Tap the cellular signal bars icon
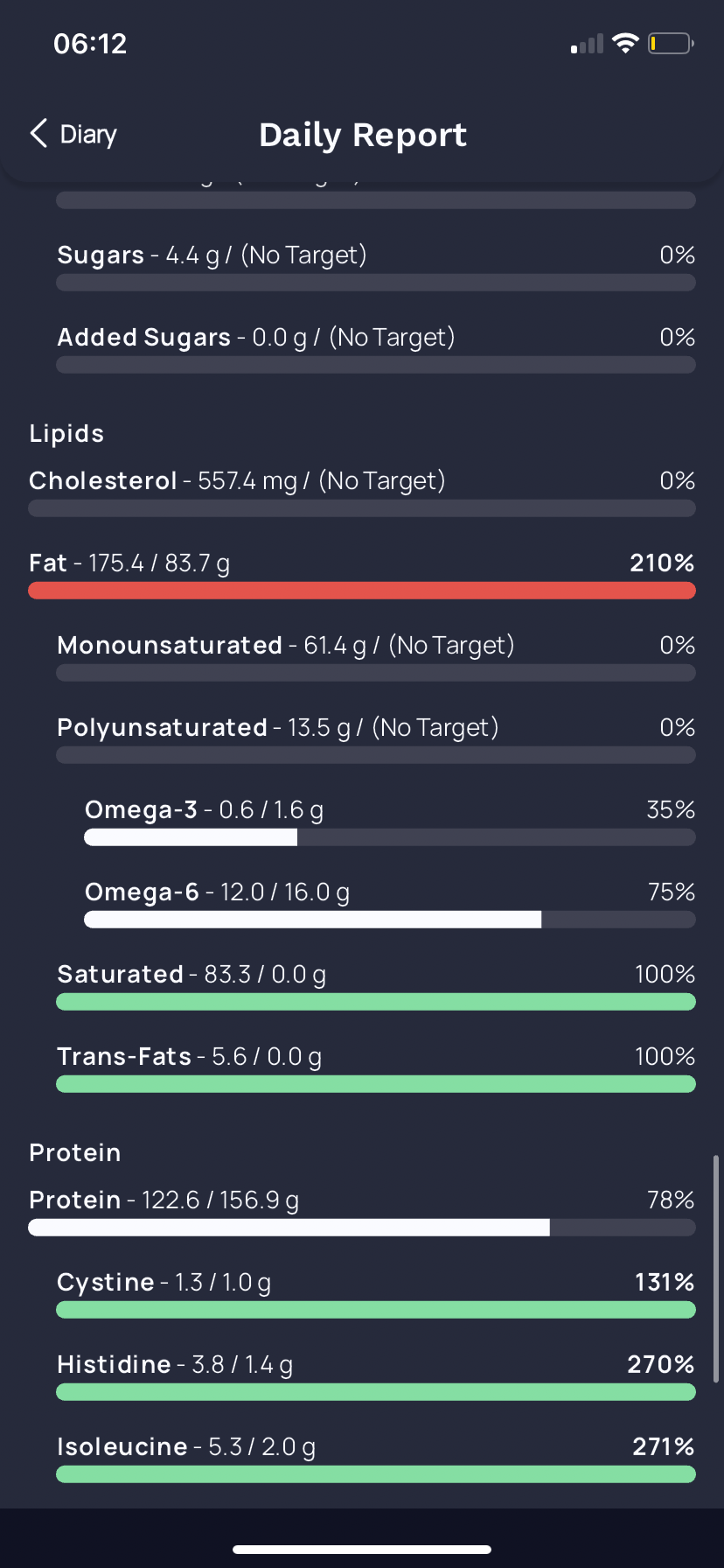 pyautogui.click(x=587, y=44)
